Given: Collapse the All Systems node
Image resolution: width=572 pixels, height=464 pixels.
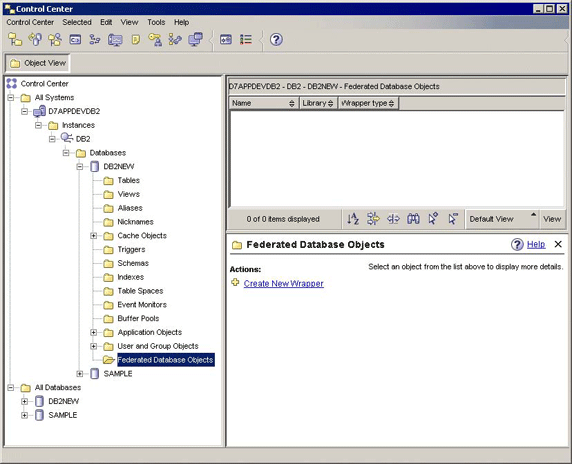Looking at the screenshot, I should click(x=11, y=97).
